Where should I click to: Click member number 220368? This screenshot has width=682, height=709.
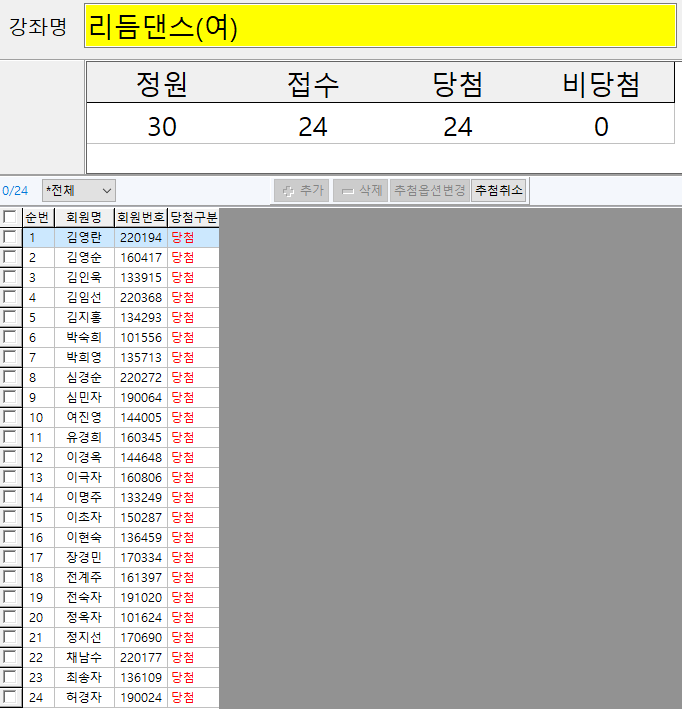click(x=141, y=298)
